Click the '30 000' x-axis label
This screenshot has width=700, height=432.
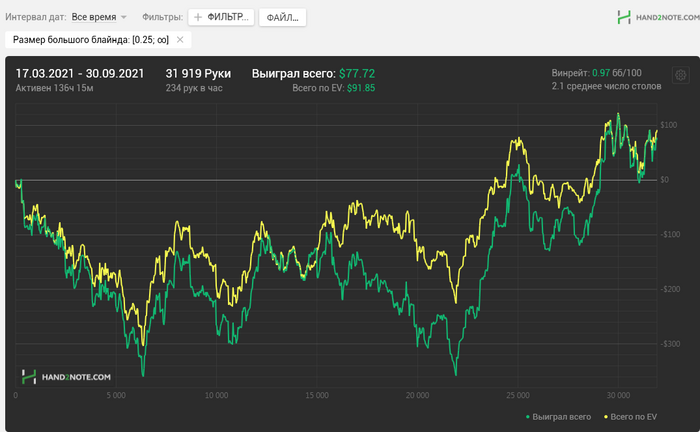(618, 395)
